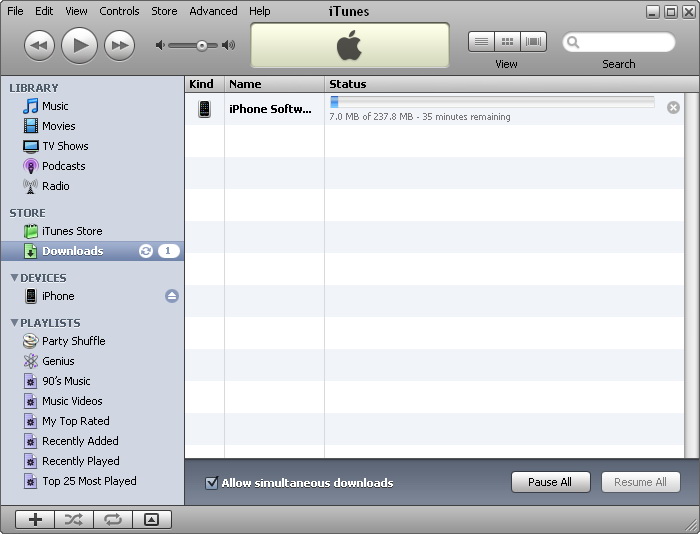The height and width of the screenshot is (534, 700).
Task: Click the Resume All button
Action: point(641,482)
